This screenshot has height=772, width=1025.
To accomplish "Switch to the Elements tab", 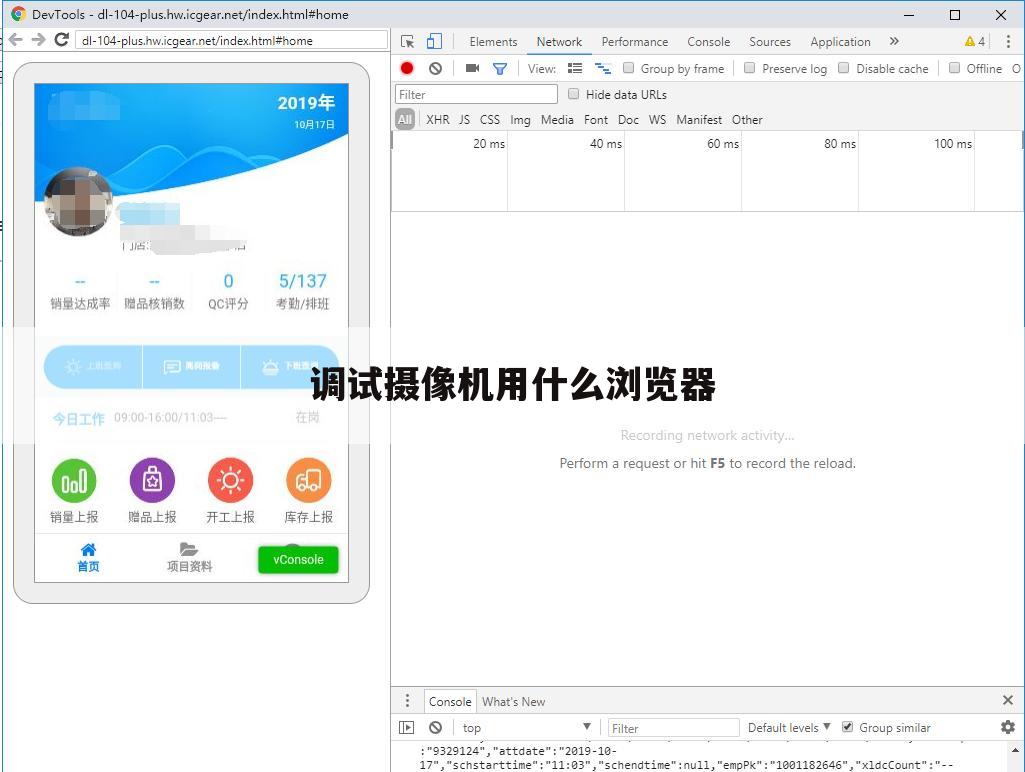I will pyautogui.click(x=493, y=42).
